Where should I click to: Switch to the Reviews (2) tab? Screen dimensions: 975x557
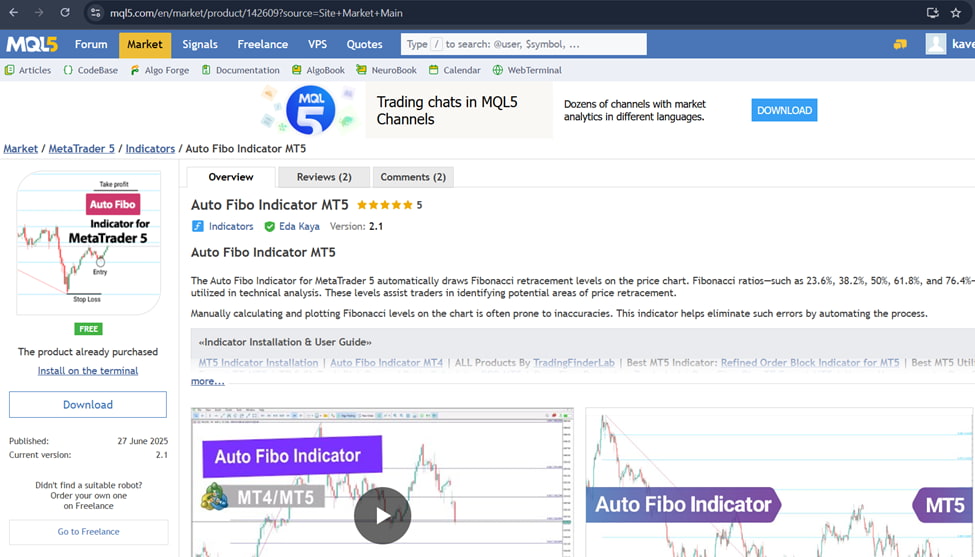(x=324, y=177)
